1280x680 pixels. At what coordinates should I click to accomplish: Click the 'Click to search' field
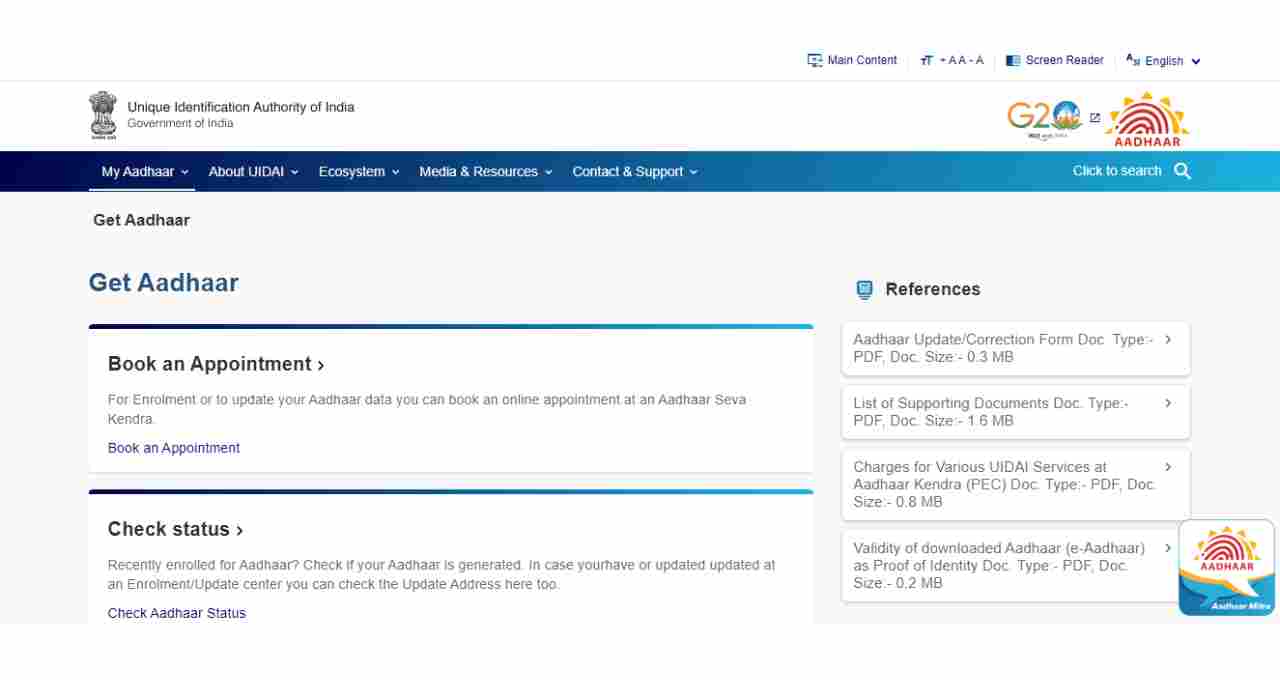click(1117, 171)
